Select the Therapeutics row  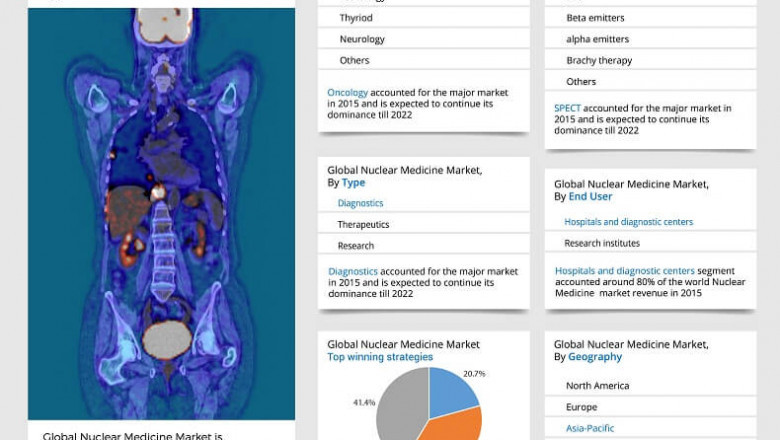pyautogui.click(x=423, y=224)
